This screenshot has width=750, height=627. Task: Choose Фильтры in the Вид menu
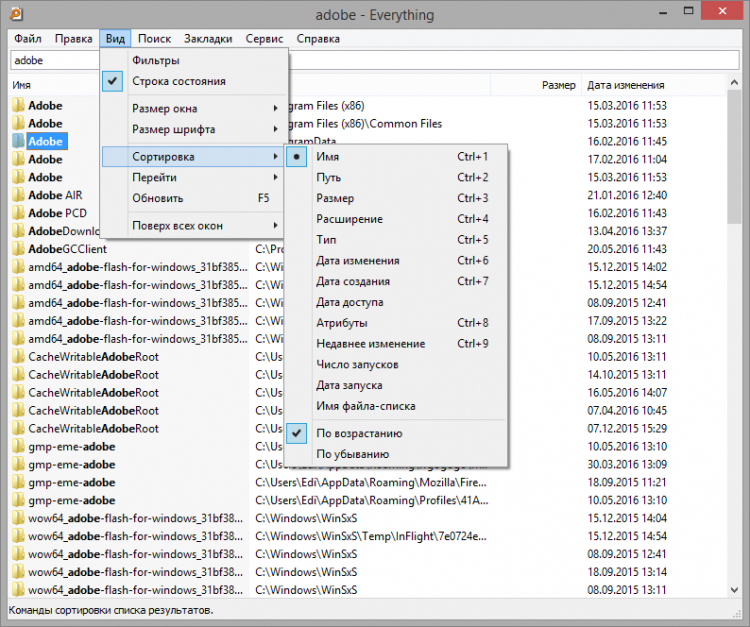point(191,60)
